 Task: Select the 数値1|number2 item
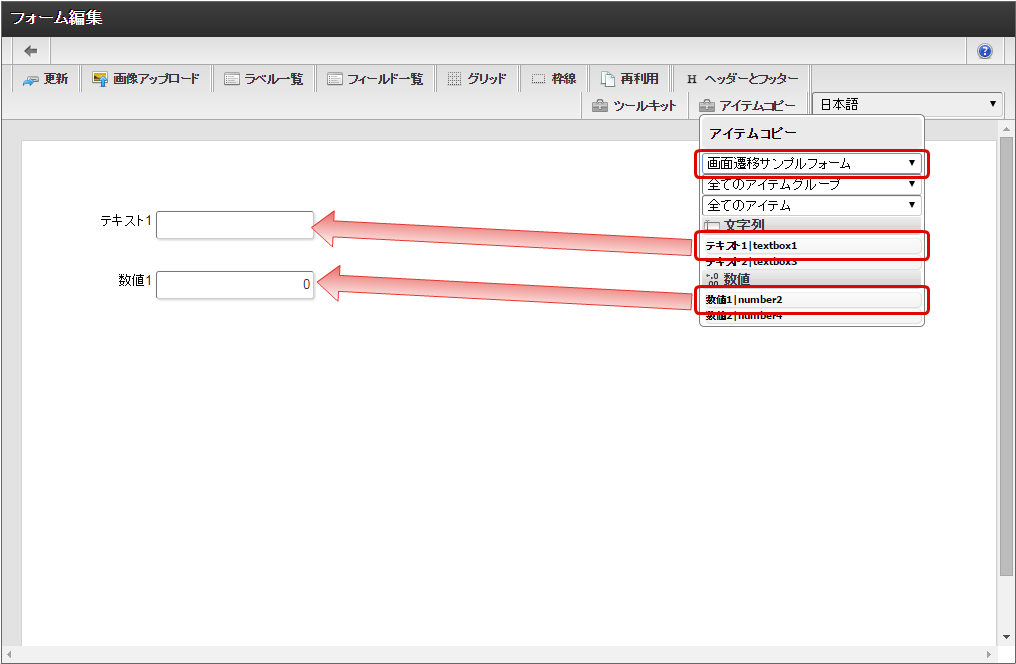coord(811,299)
